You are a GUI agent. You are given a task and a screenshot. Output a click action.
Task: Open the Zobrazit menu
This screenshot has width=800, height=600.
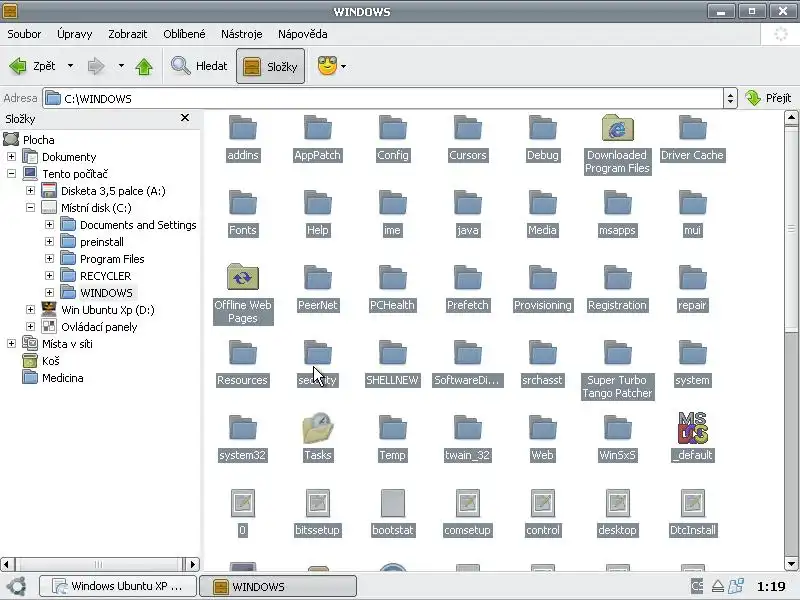pos(128,34)
